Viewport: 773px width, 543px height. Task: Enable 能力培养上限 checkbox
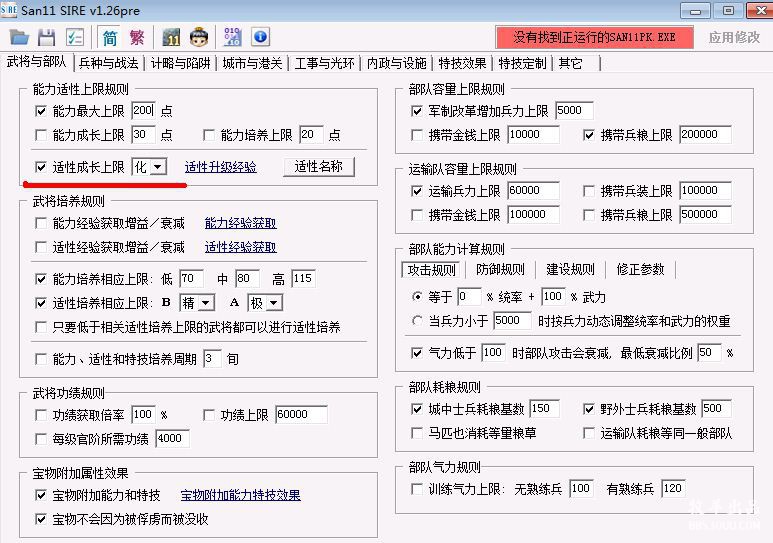pos(209,135)
